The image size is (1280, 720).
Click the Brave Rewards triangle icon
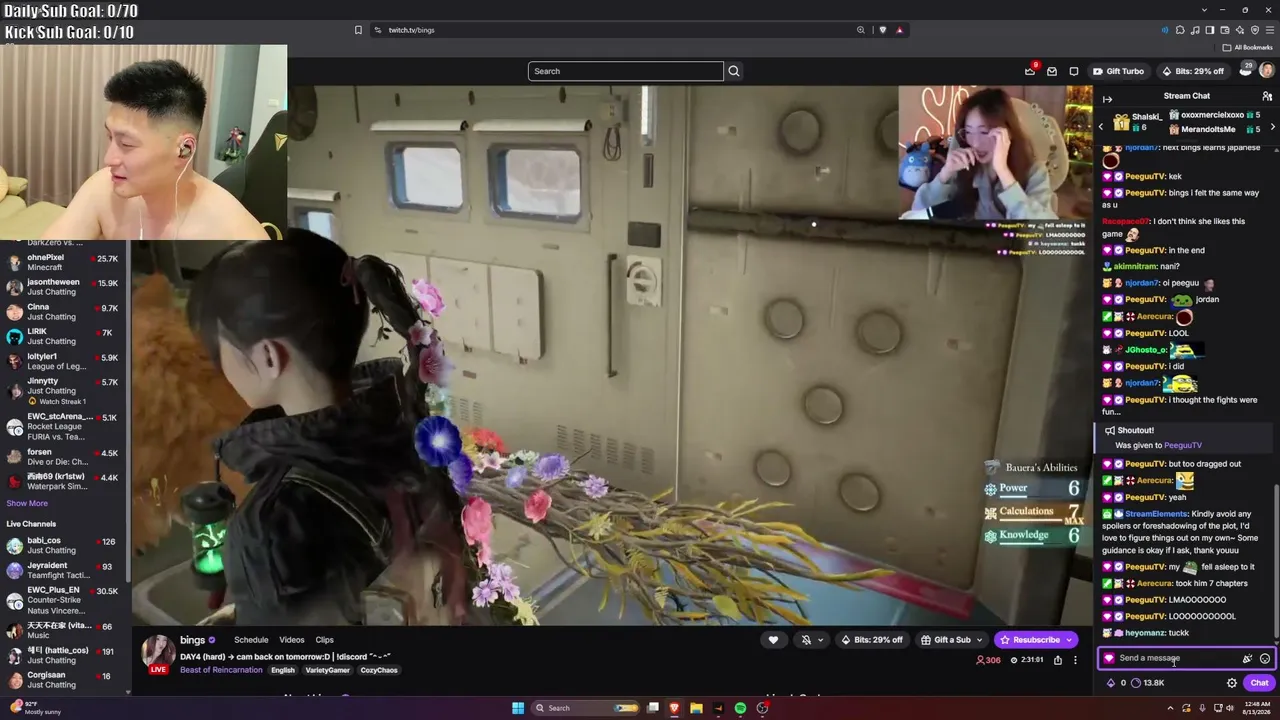click(x=899, y=30)
